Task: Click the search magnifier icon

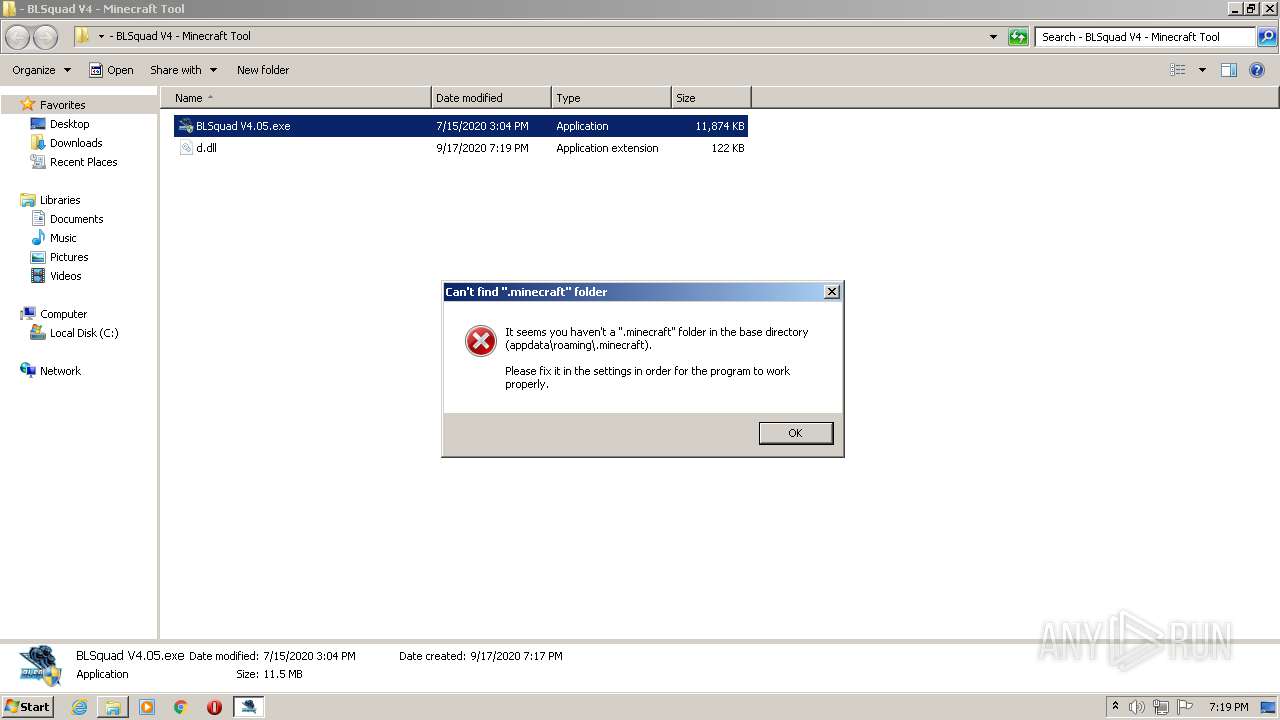Action: [1267, 37]
